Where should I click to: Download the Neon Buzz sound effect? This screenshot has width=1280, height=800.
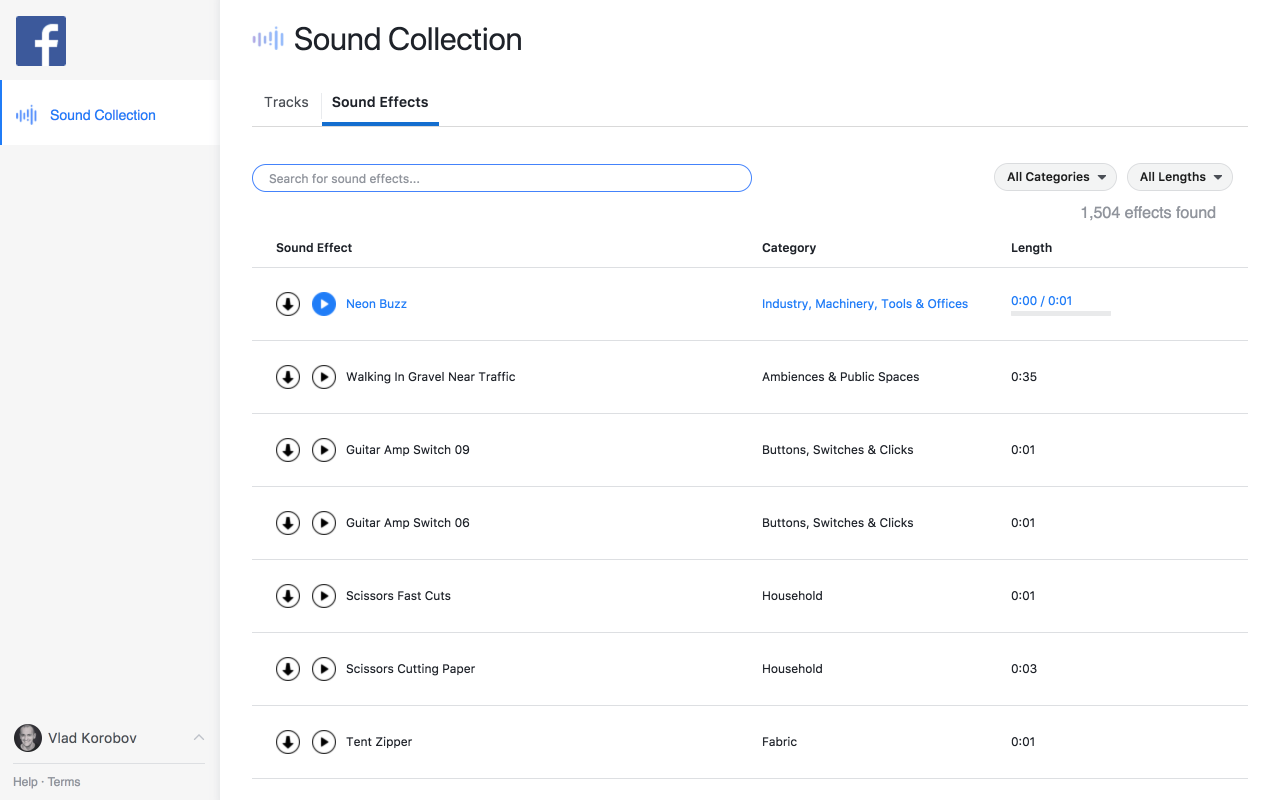[288, 304]
